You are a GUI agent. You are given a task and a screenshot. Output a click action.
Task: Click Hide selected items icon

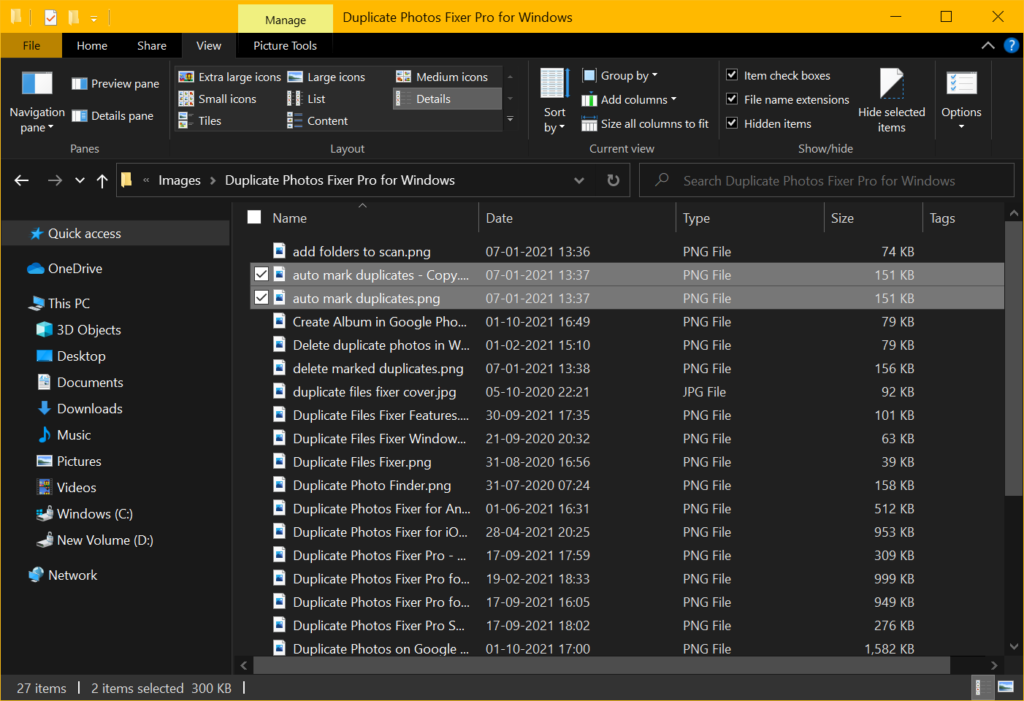(x=891, y=101)
